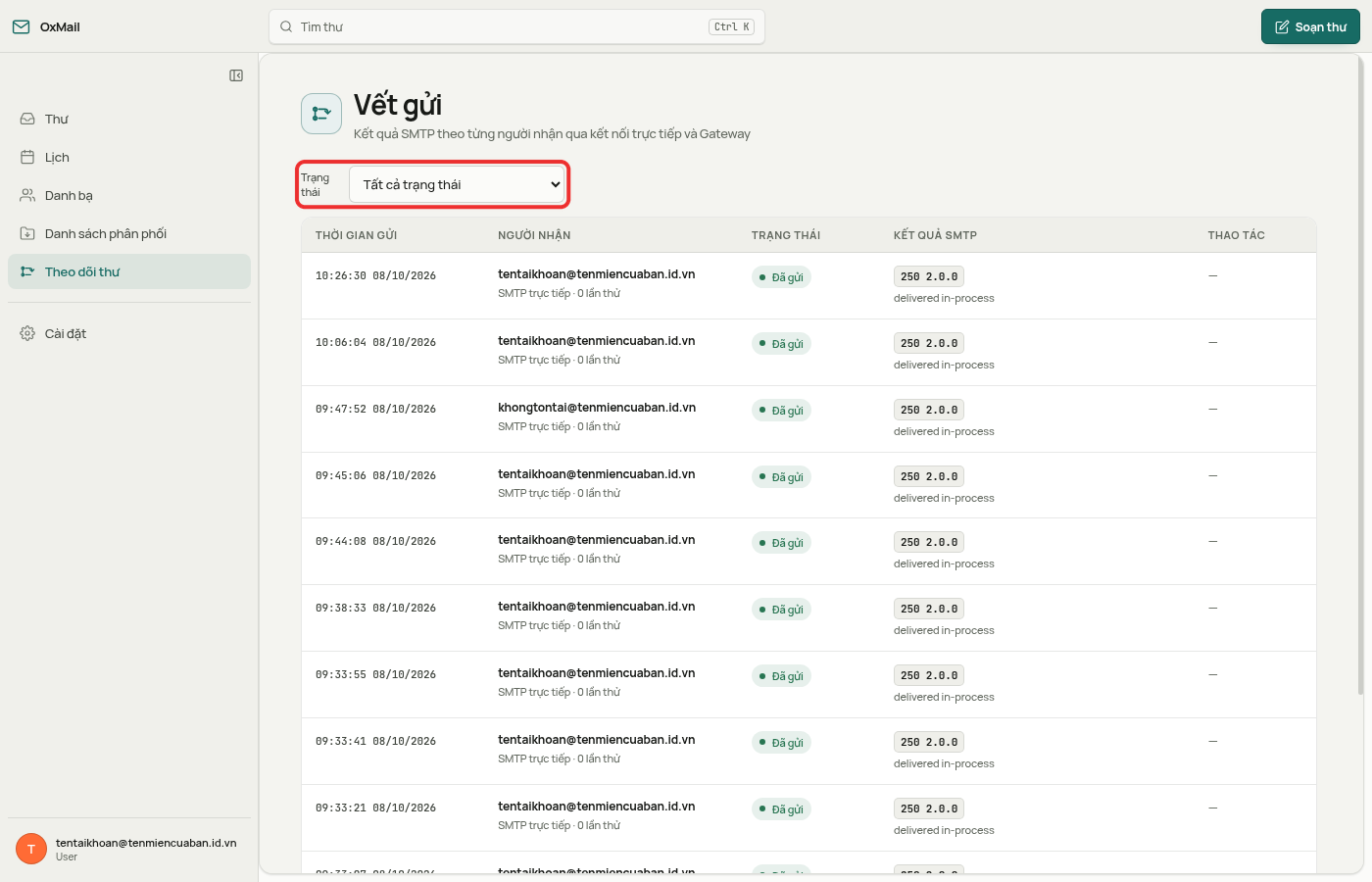Screen dimensions: 1372x882
Task: Select Theo dõi thư in sidebar
Action: tap(129, 271)
